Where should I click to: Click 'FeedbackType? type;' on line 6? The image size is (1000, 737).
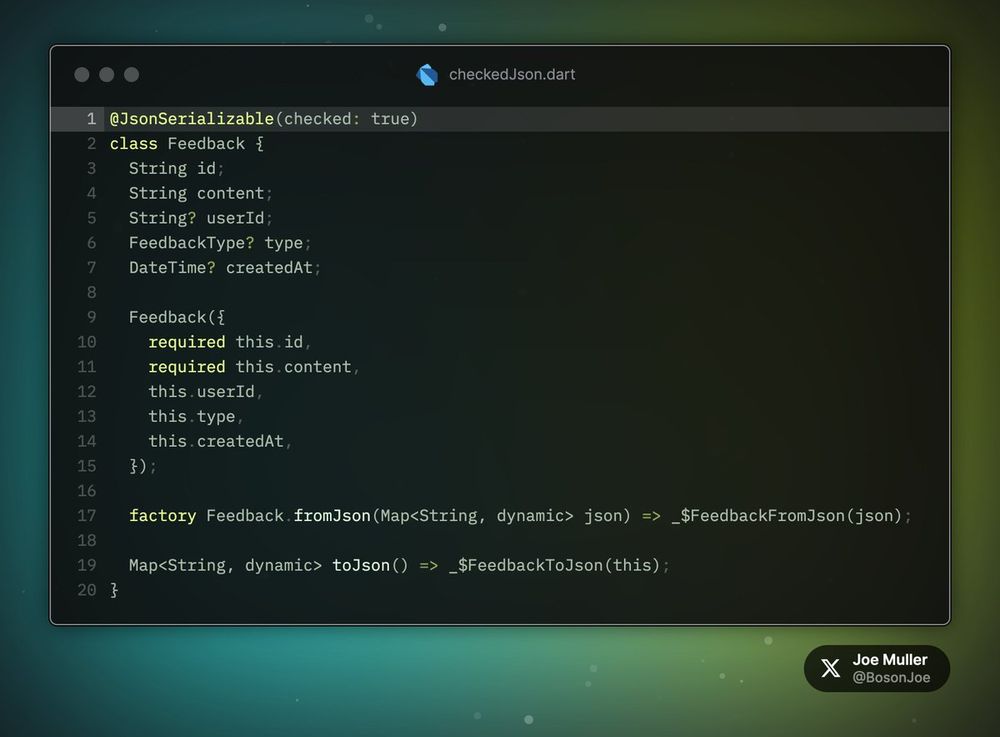pyautogui.click(x=220, y=243)
